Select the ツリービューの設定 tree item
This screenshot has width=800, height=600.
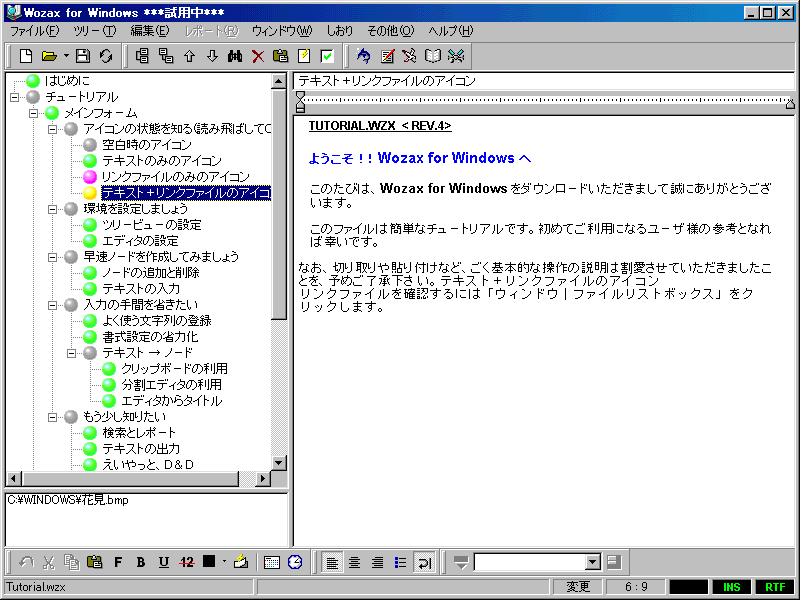pos(152,225)
